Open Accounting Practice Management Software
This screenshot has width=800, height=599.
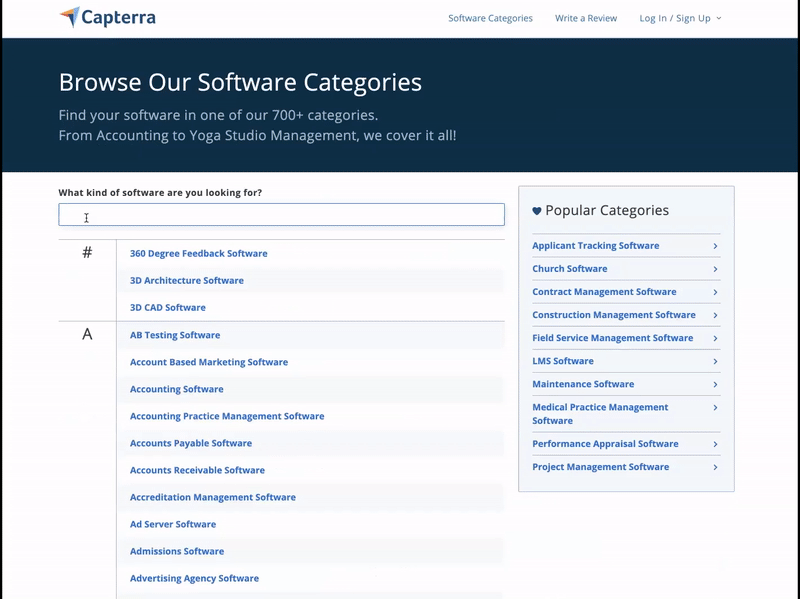227,416
